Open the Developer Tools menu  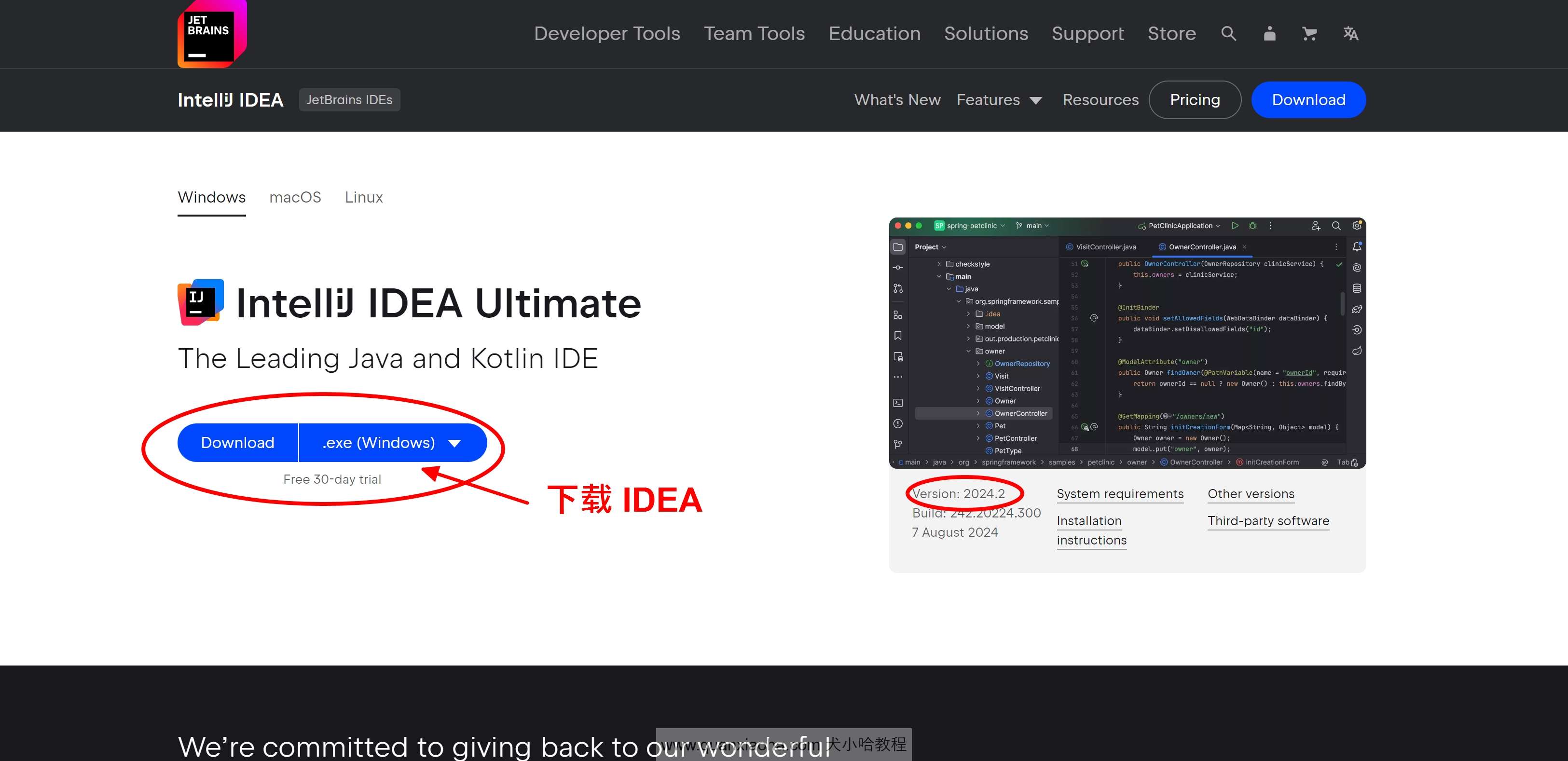tap(607, 33)
